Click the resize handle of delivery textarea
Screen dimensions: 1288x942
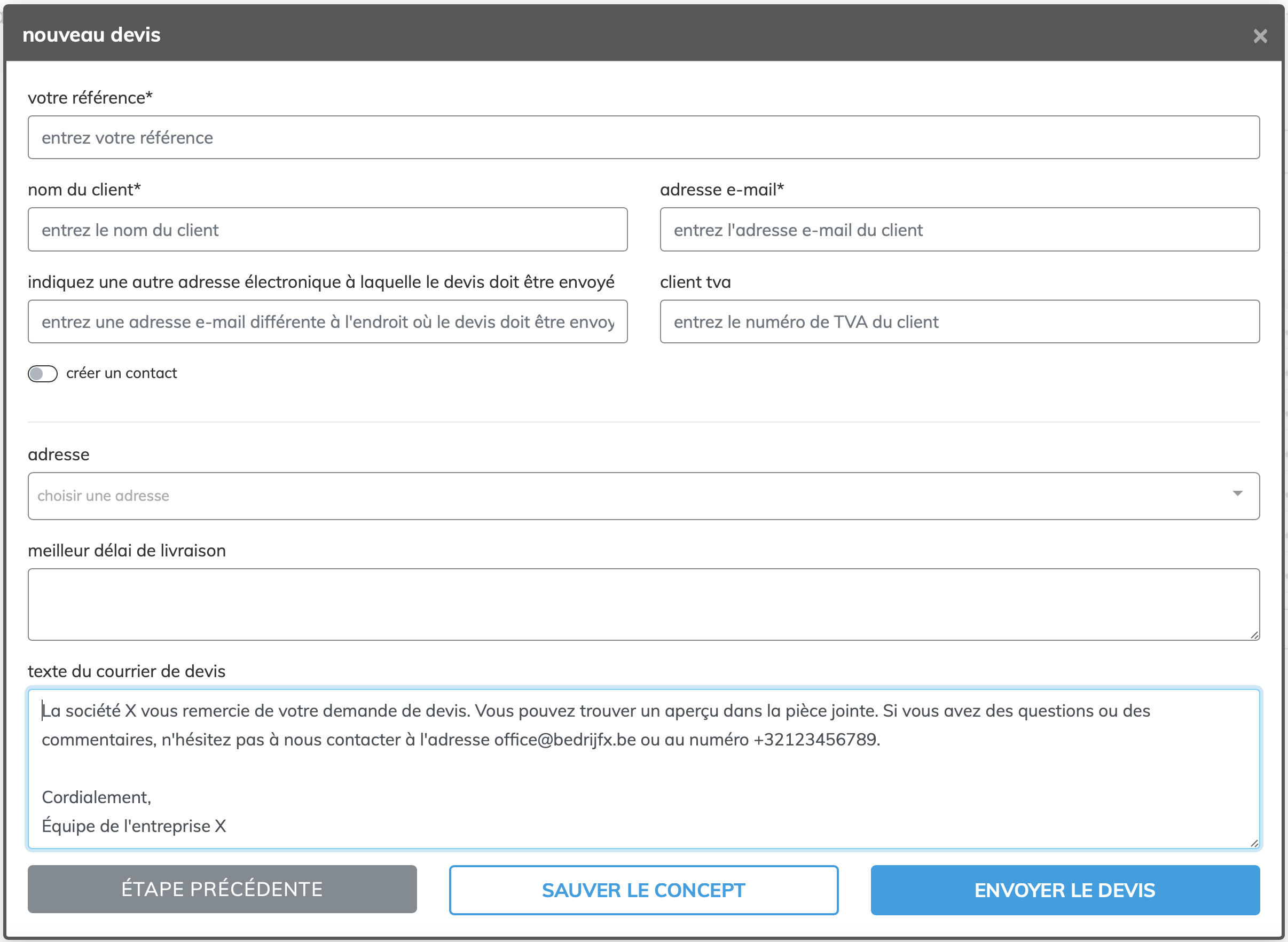point(1254,635)
